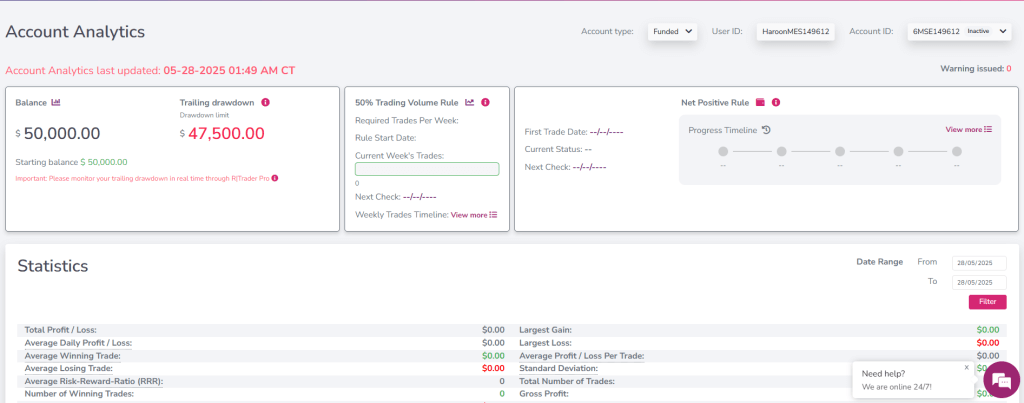Open the Account type Funded dropdown
The image size is (1024, 403).
(673, 31)
